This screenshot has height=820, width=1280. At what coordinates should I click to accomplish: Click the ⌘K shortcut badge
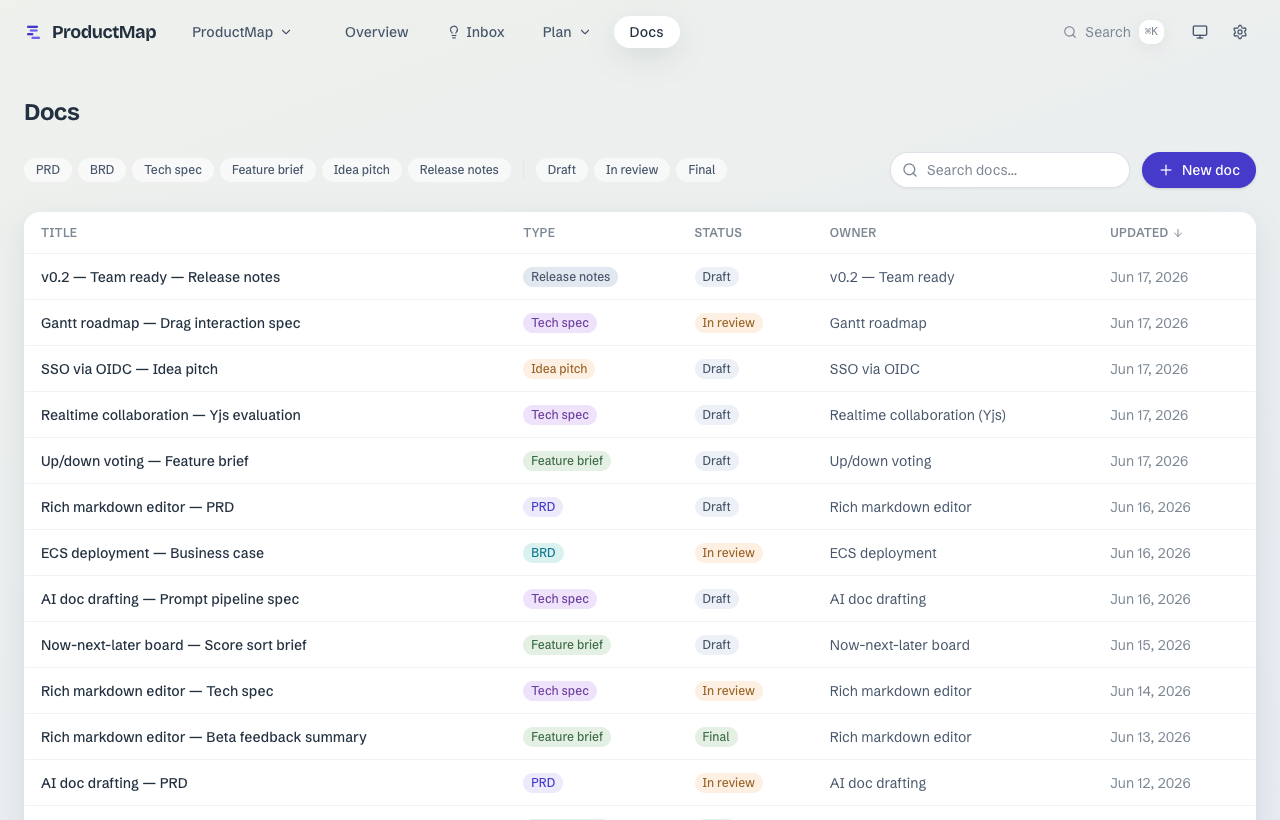(x=1152, y=32)
